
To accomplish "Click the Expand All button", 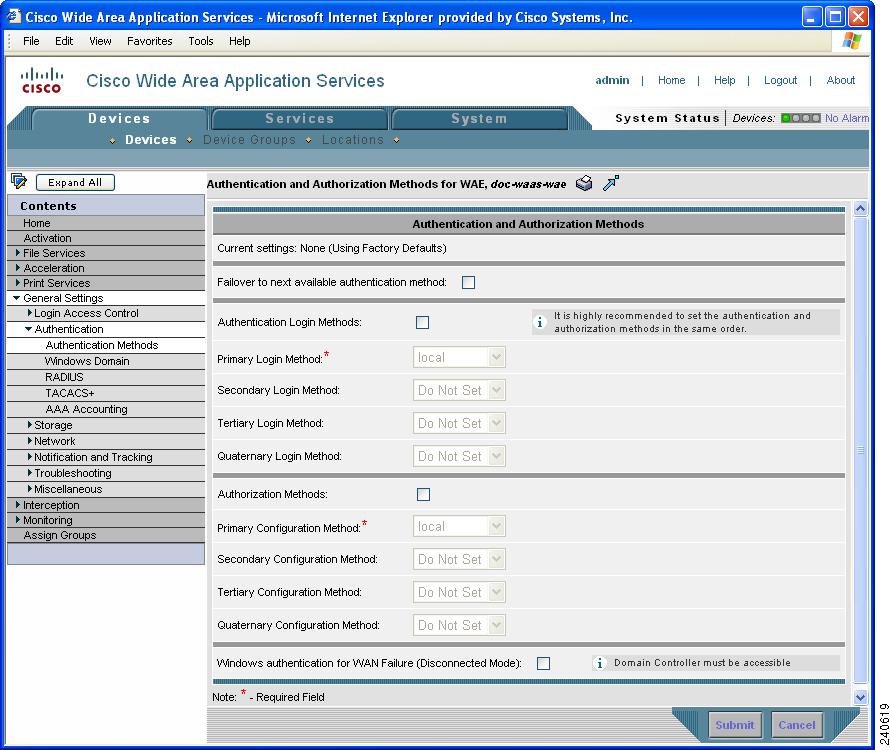I will (x=75, y=182).
